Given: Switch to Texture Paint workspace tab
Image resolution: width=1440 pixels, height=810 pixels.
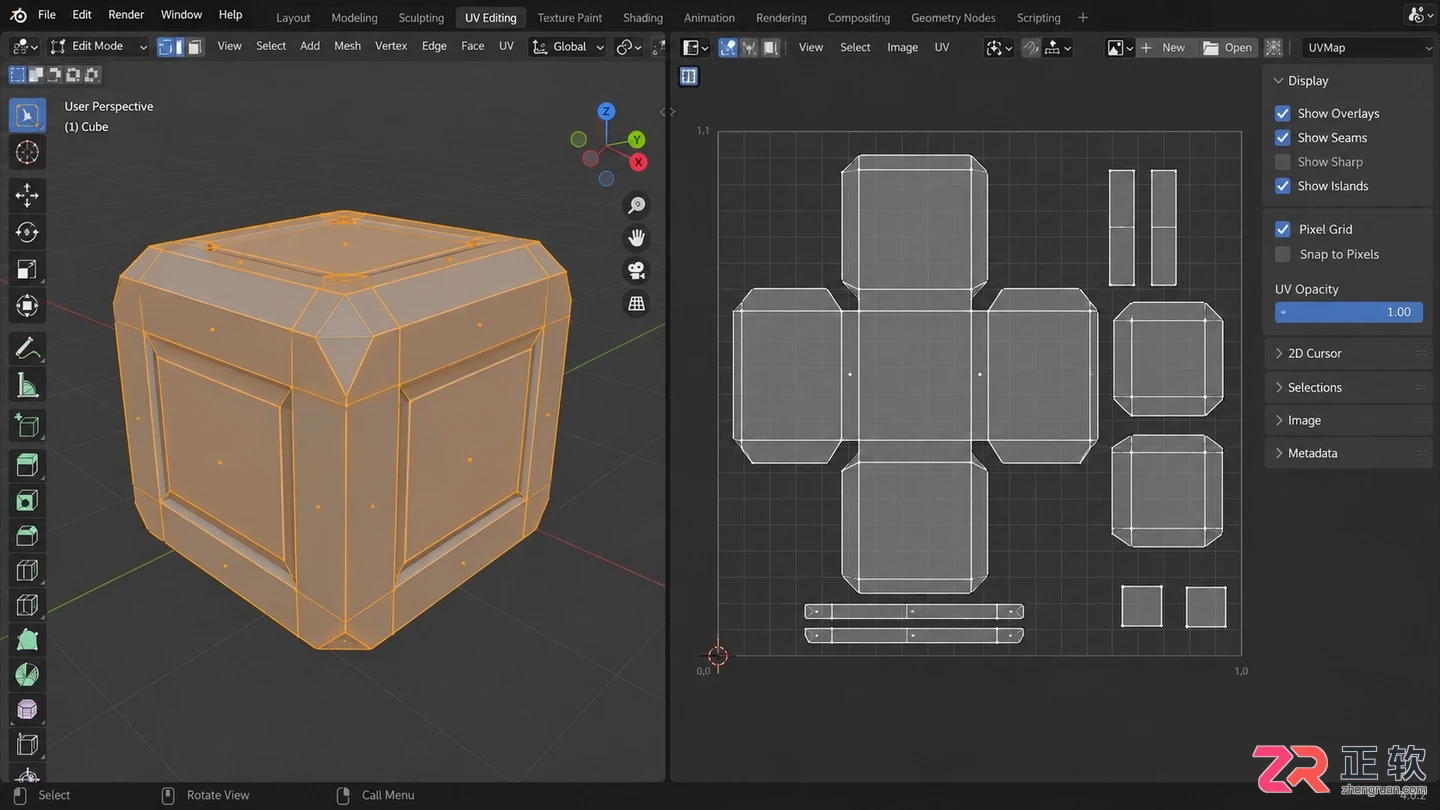Looking at the screenshot, I should 570,17.
